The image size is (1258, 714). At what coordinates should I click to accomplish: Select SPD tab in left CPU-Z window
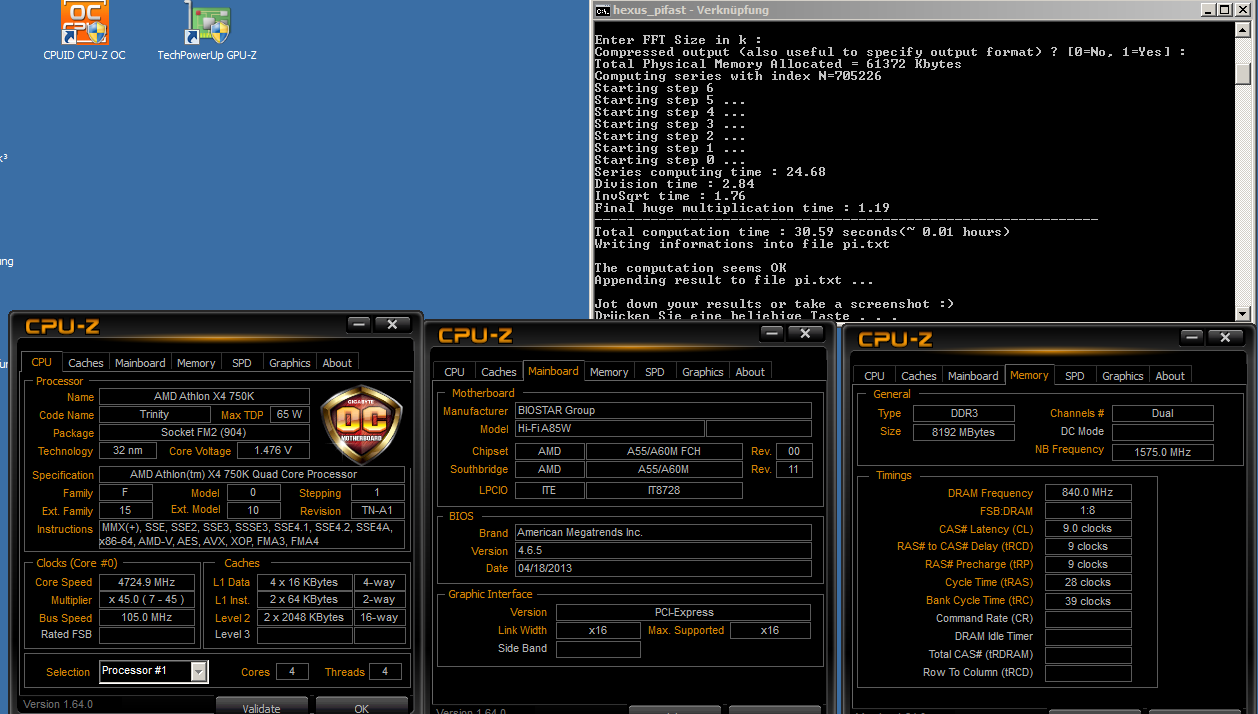pyautogui.click(x=242, y=363)
